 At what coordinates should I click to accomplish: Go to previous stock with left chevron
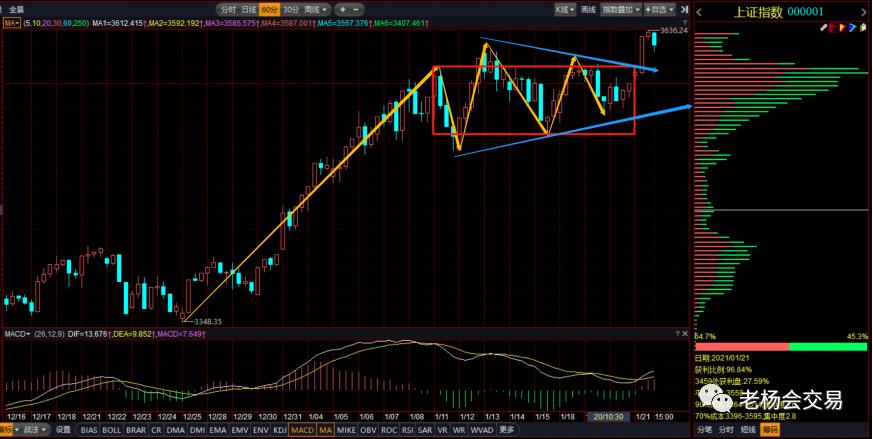tap(699, 12)
